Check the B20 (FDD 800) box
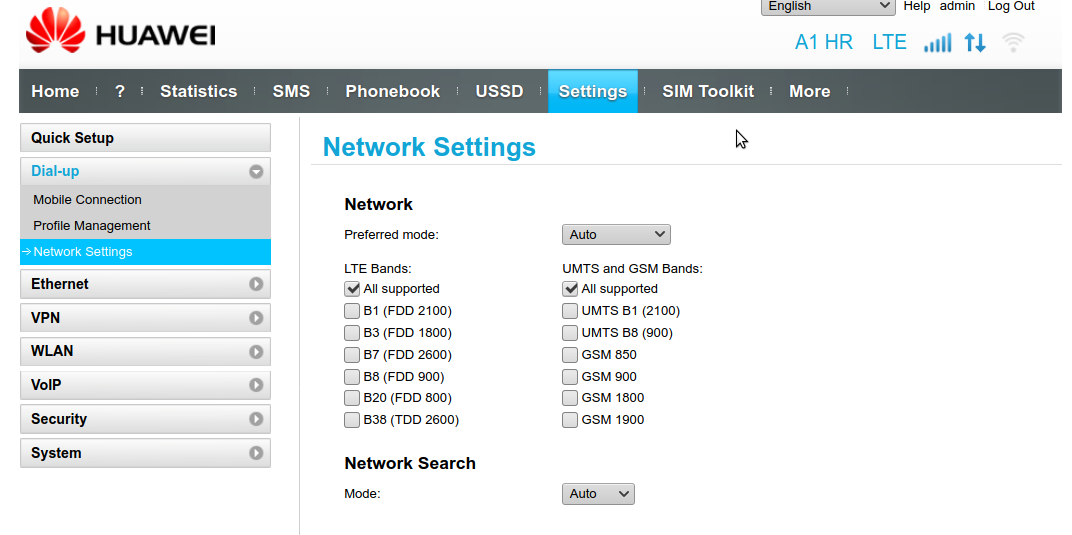This screenshot has height=535, width=1072. [x=351, y=398]
